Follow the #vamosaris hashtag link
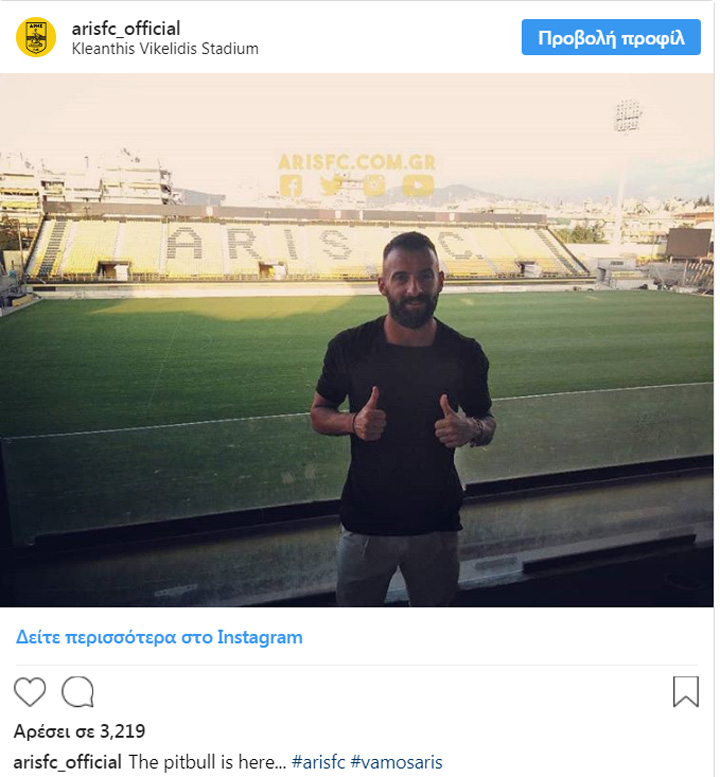This screenshot has width=720, height=777. 396,762
